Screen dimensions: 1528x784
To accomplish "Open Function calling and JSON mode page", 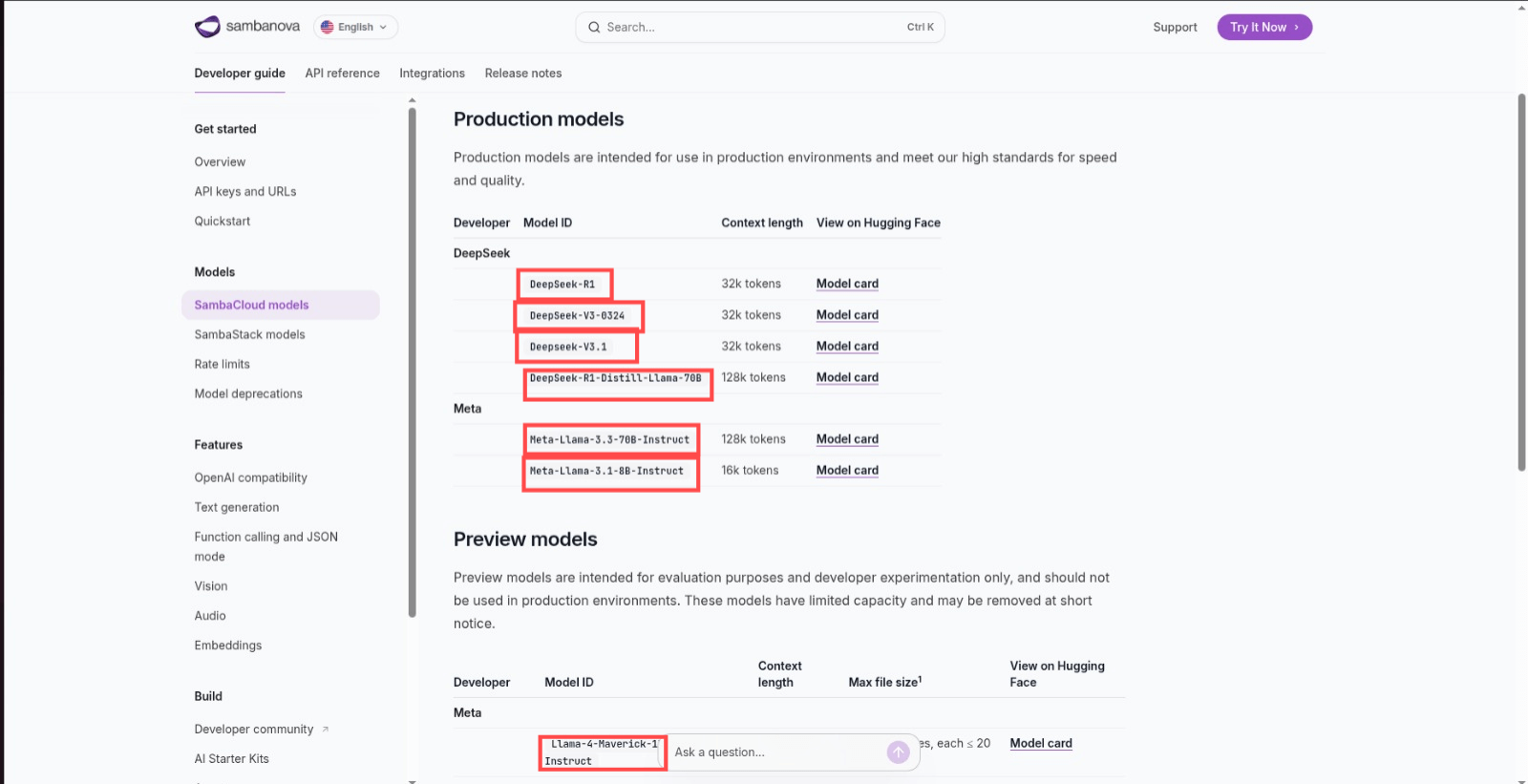I will (x=266, y=547).
